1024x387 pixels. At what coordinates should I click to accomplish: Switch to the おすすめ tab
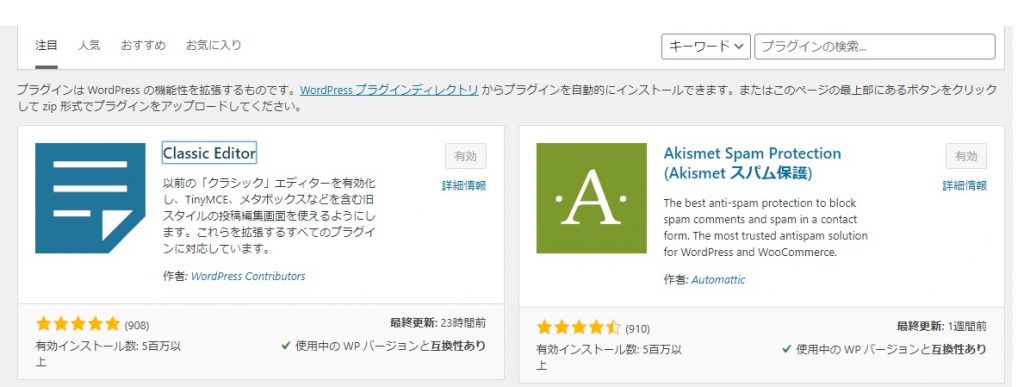click(143, 46)
